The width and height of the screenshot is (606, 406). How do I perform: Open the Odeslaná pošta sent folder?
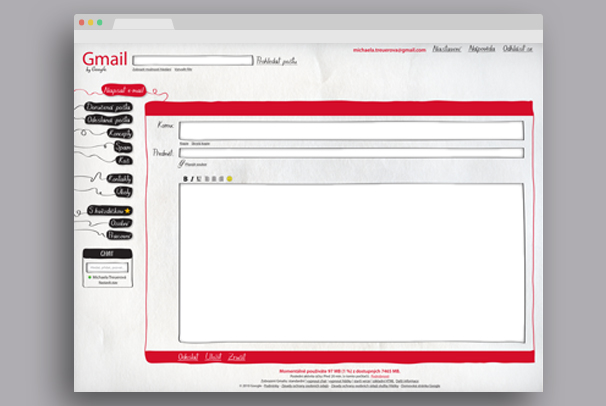(x=109, y=119)
